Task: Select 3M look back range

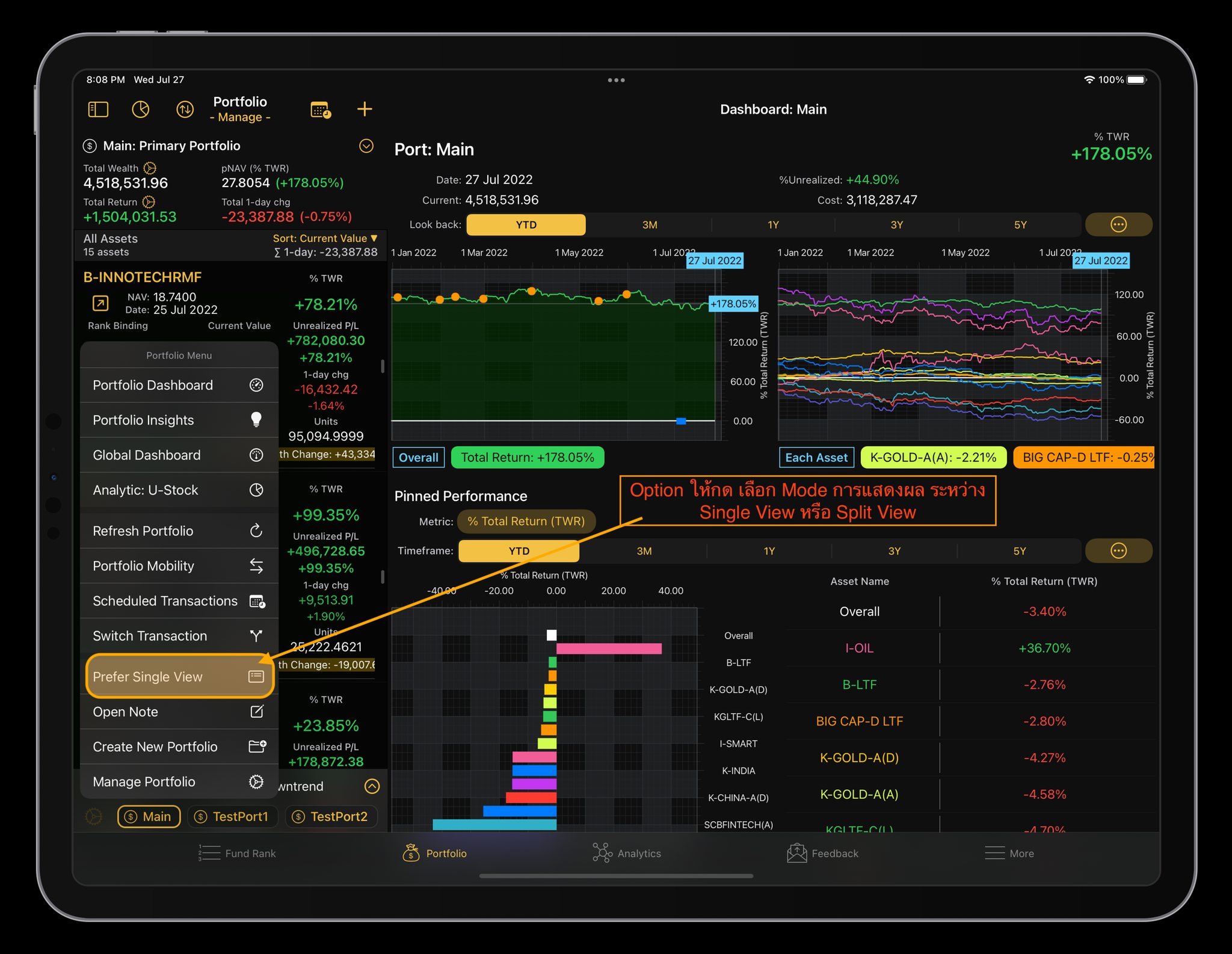Action: 650,224
